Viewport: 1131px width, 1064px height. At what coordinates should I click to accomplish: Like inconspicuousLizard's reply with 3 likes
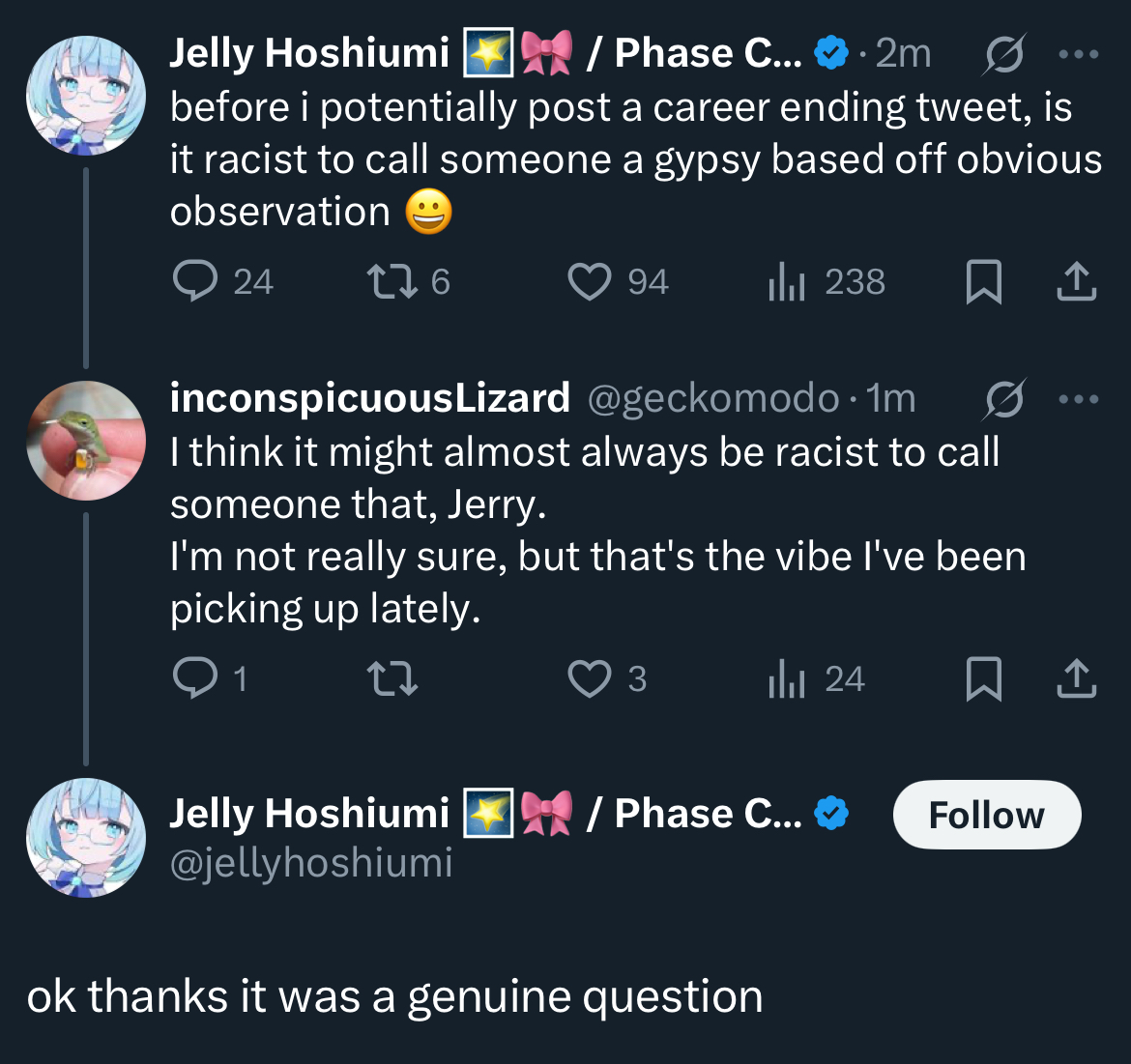point(589,679)
